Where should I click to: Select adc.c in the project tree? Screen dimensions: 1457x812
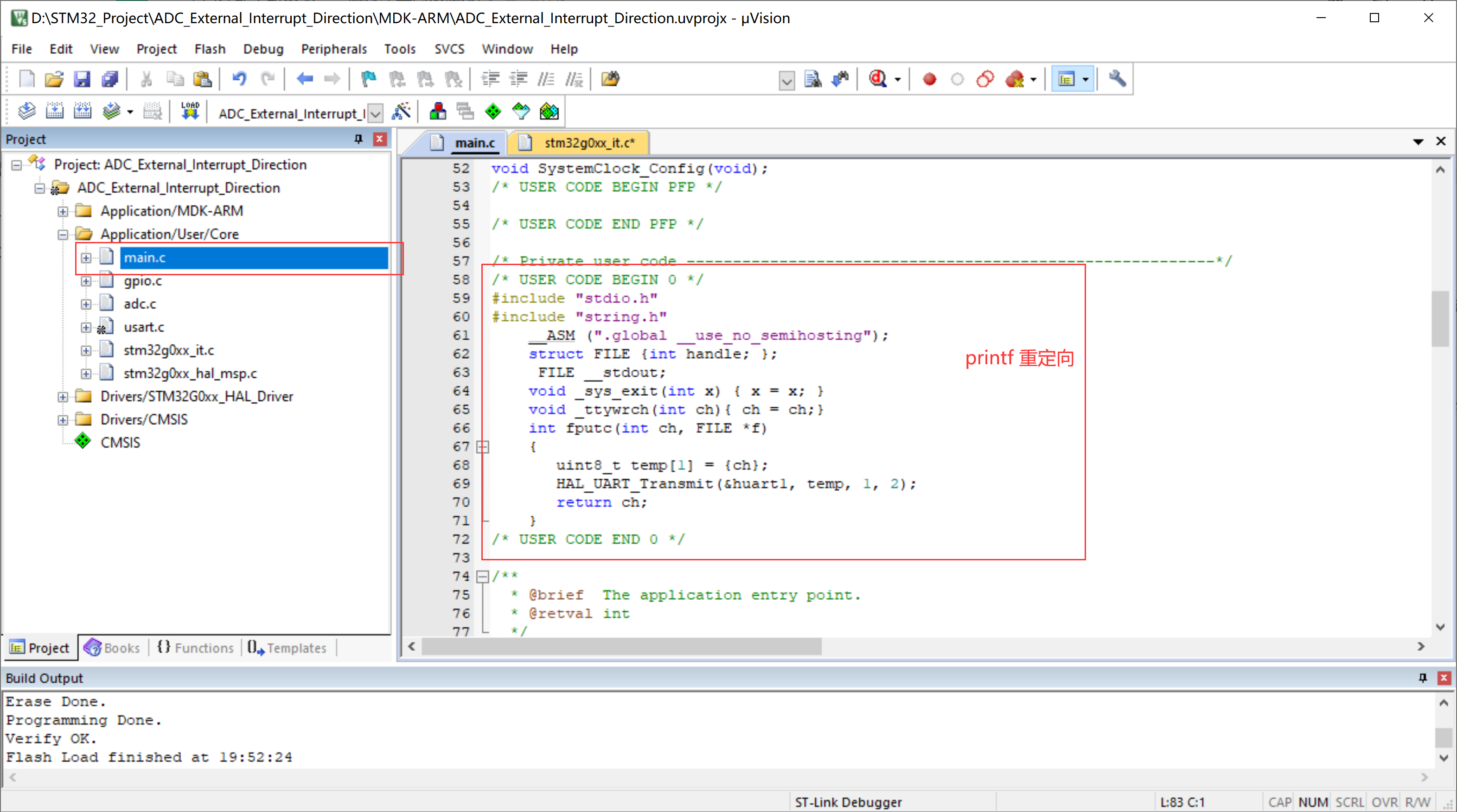pyautogui.click(x=140, y=304)
